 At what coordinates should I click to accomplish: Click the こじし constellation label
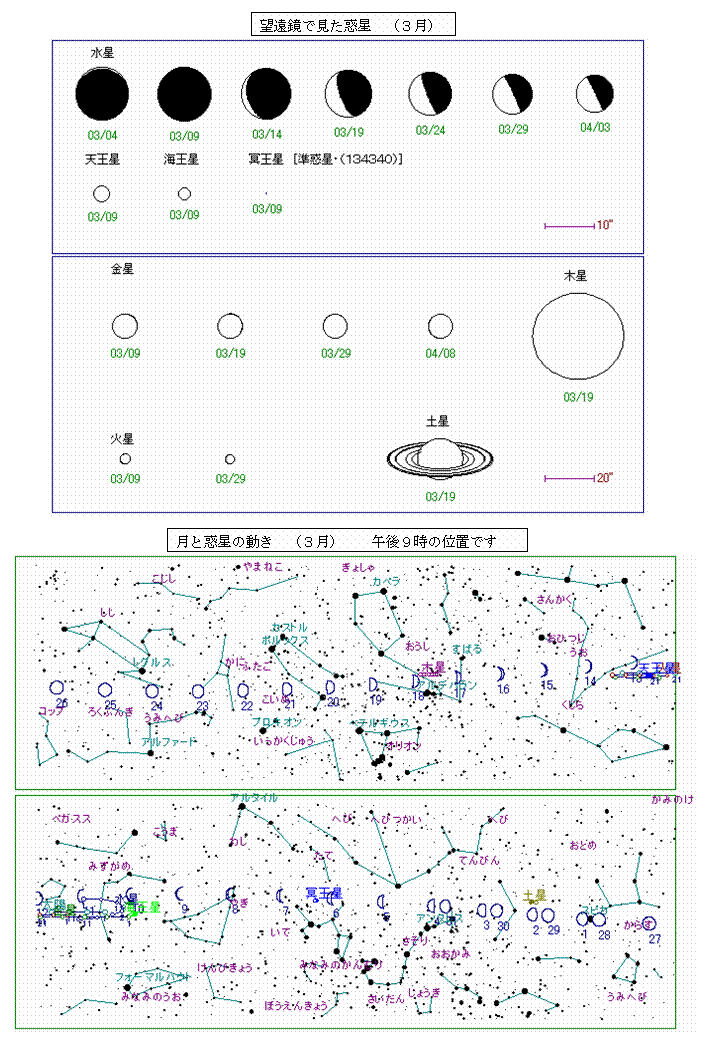164,578
